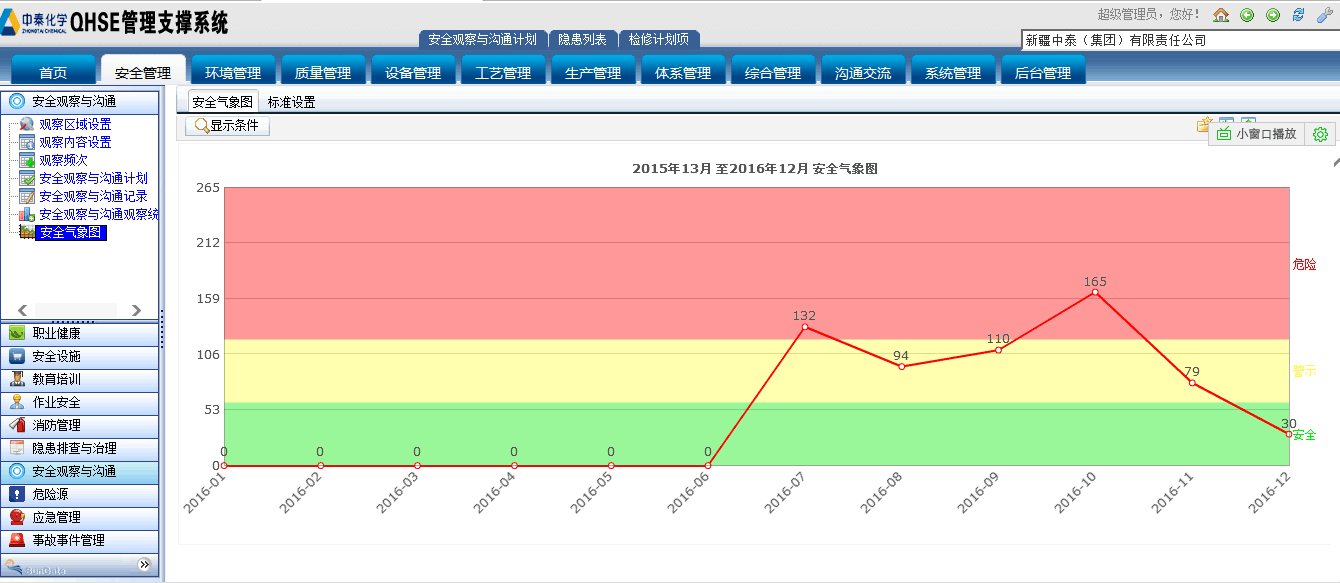Click the home icon in top-right toolbar
The width and height of the screenshot is (1340, 583).
pos(1221,15)
